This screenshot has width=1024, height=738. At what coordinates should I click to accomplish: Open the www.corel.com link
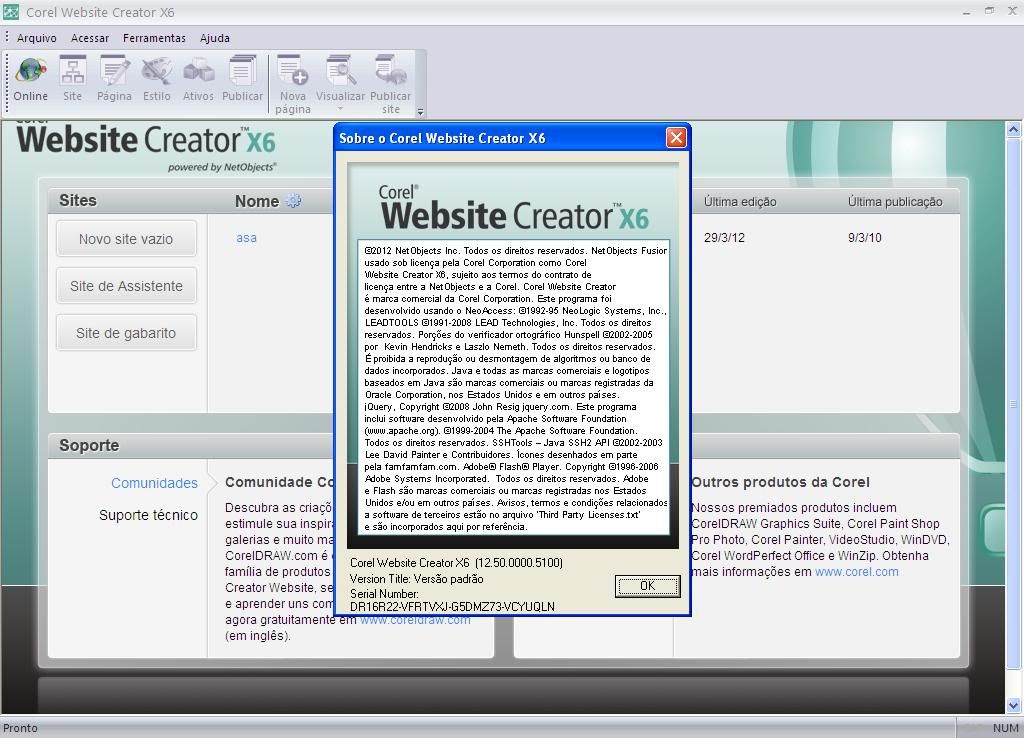coord(856,572)
